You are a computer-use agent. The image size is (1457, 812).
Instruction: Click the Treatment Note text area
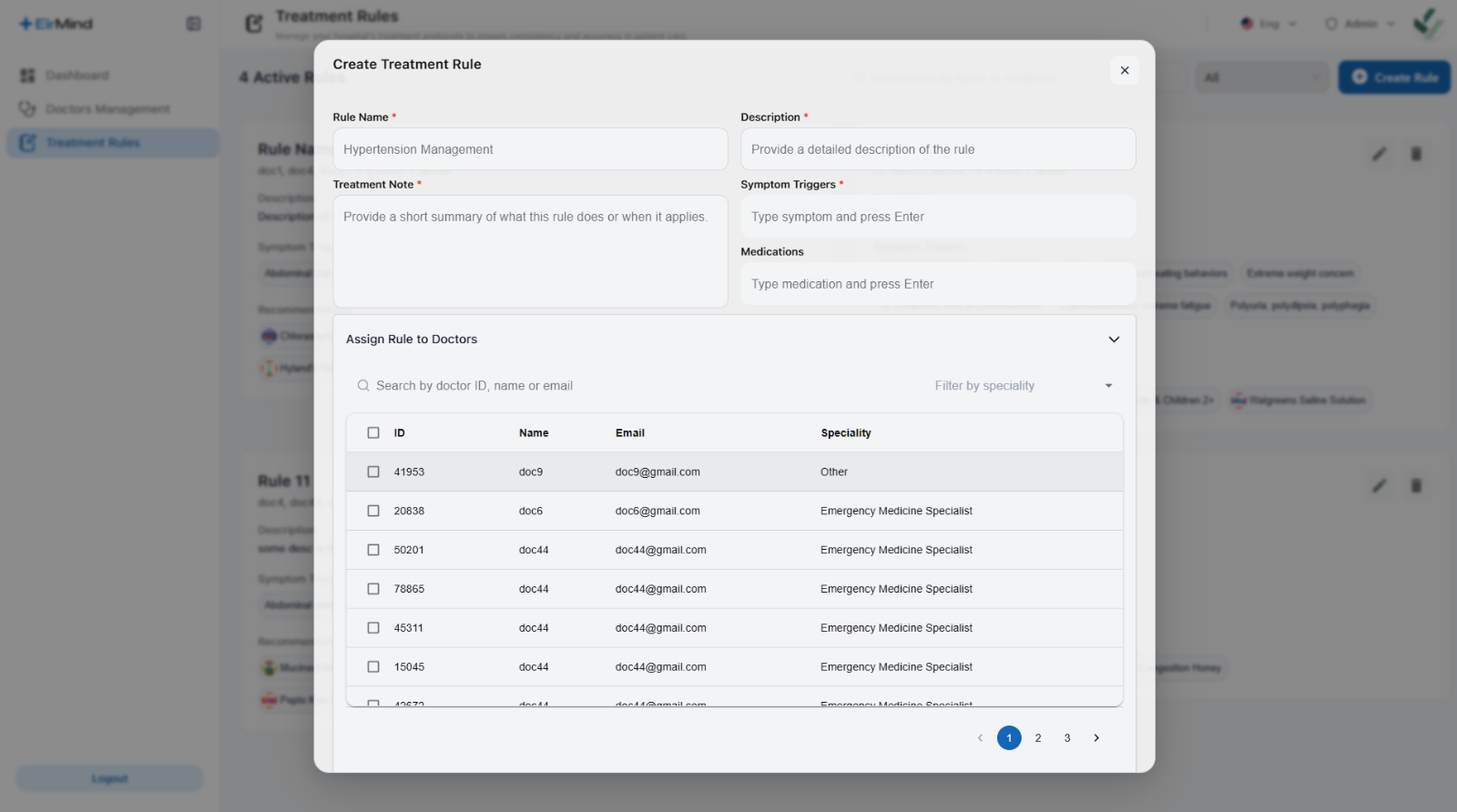point(530,251)
